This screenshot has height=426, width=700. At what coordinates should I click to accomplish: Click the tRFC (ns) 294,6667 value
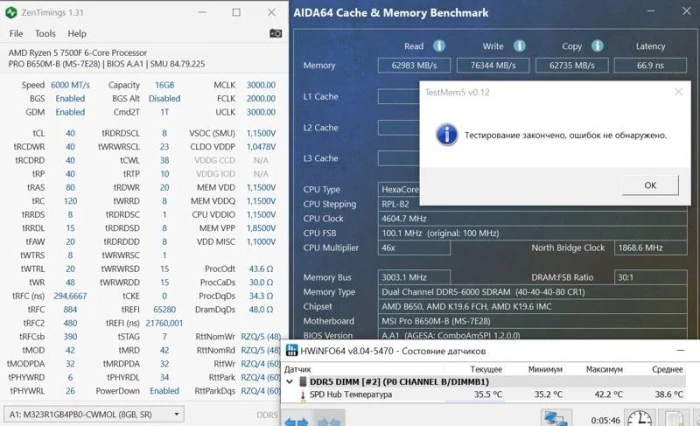point(70,296)
